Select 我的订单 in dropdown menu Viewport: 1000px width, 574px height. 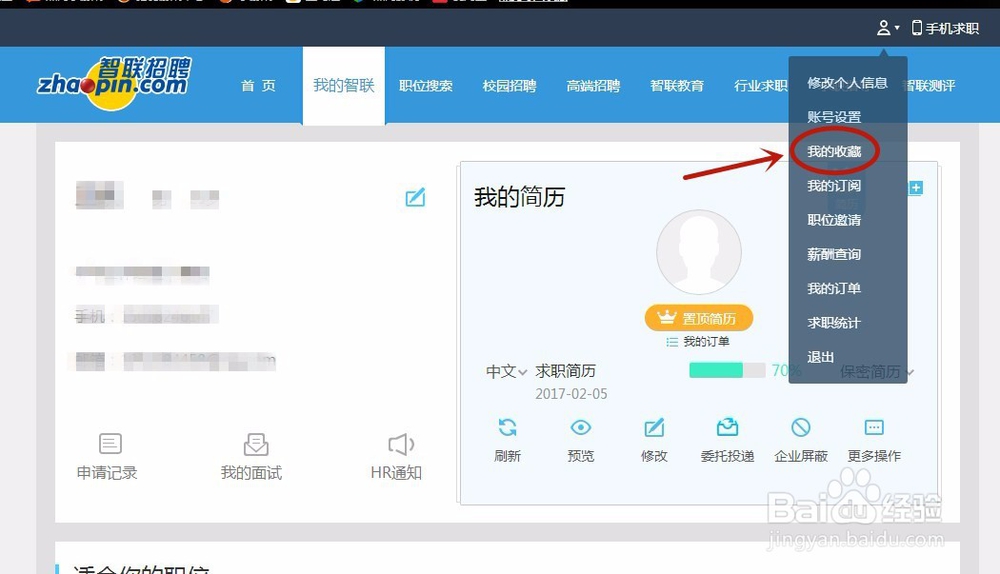pyautogui.click(x=834, y=288)
